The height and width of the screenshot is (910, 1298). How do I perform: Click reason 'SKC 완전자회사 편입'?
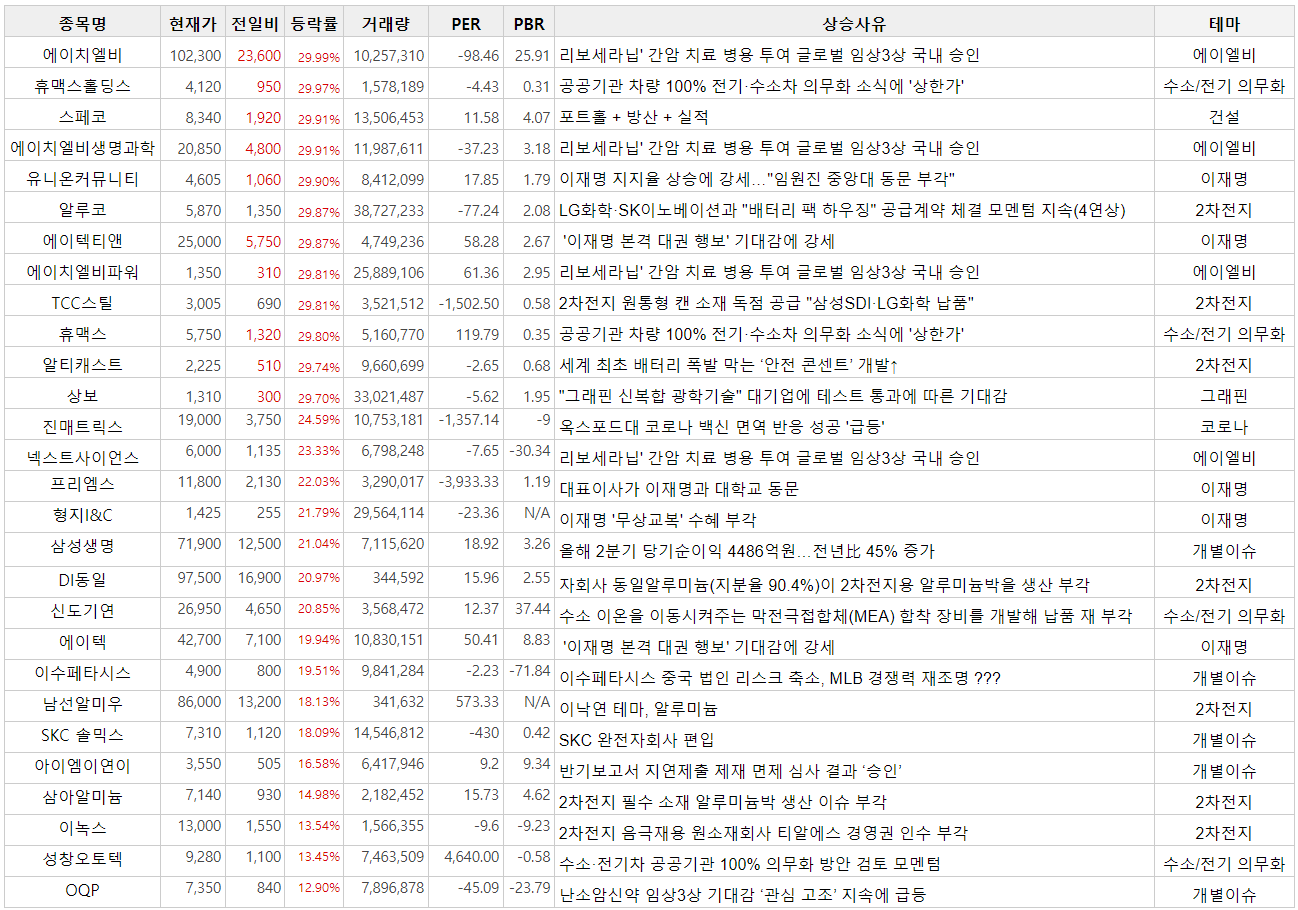click(637, 740)
